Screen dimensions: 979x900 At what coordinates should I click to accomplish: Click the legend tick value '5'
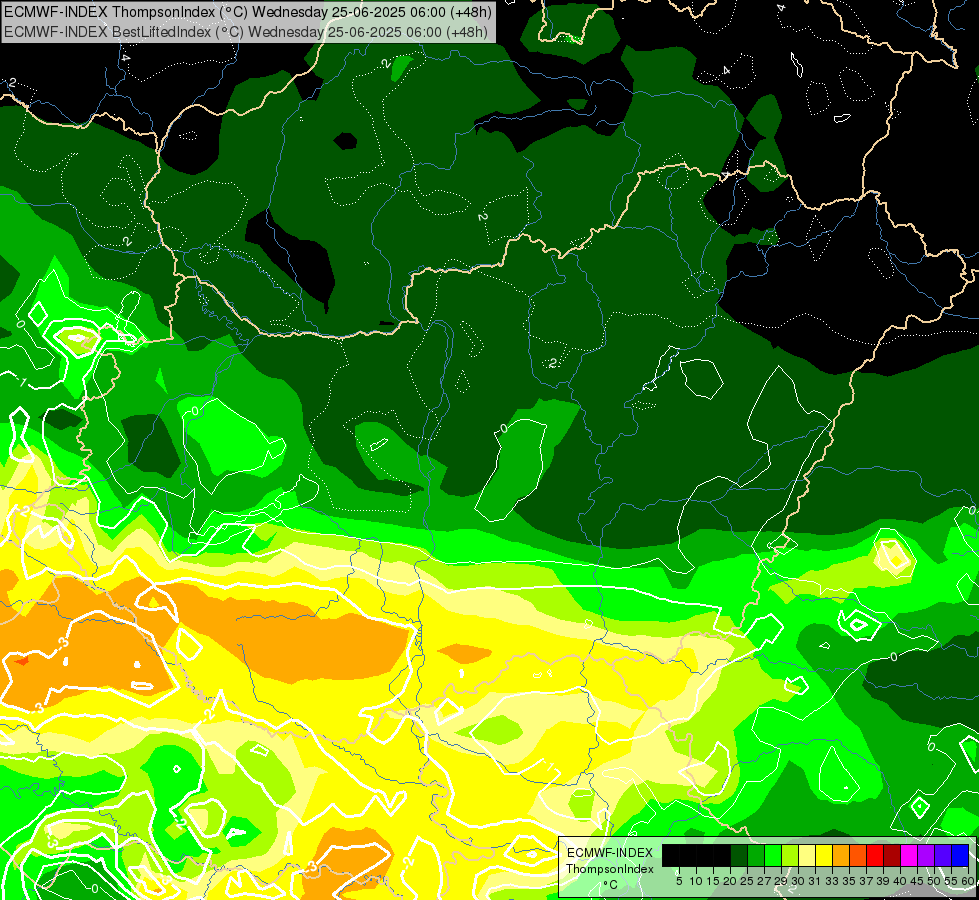679,881
